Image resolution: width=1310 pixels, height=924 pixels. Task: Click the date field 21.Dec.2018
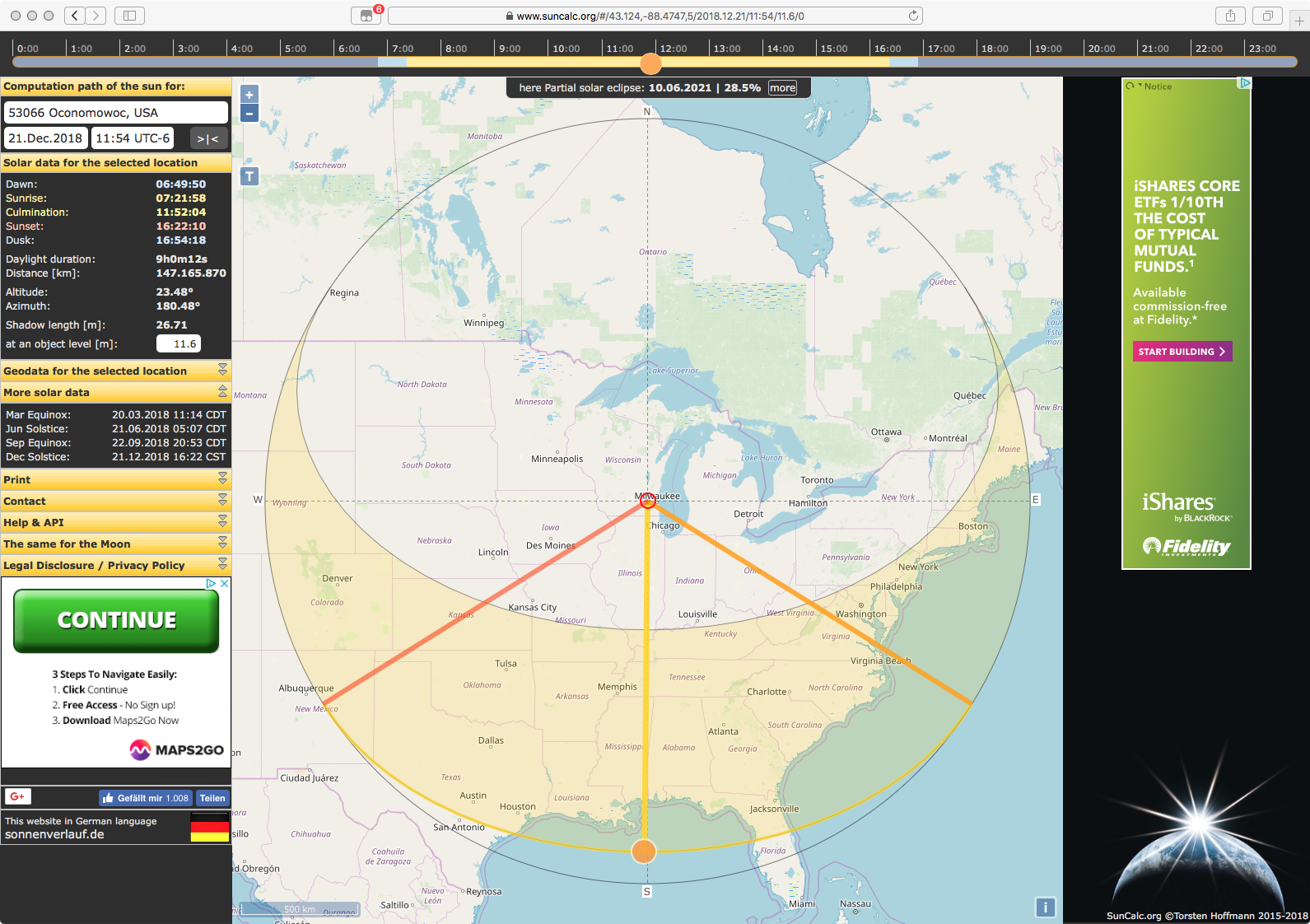pos(45,138)
